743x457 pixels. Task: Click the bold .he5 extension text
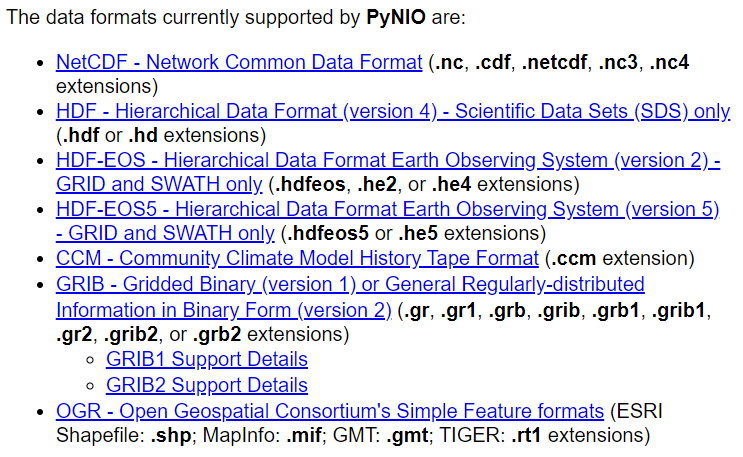coord(418,233)
